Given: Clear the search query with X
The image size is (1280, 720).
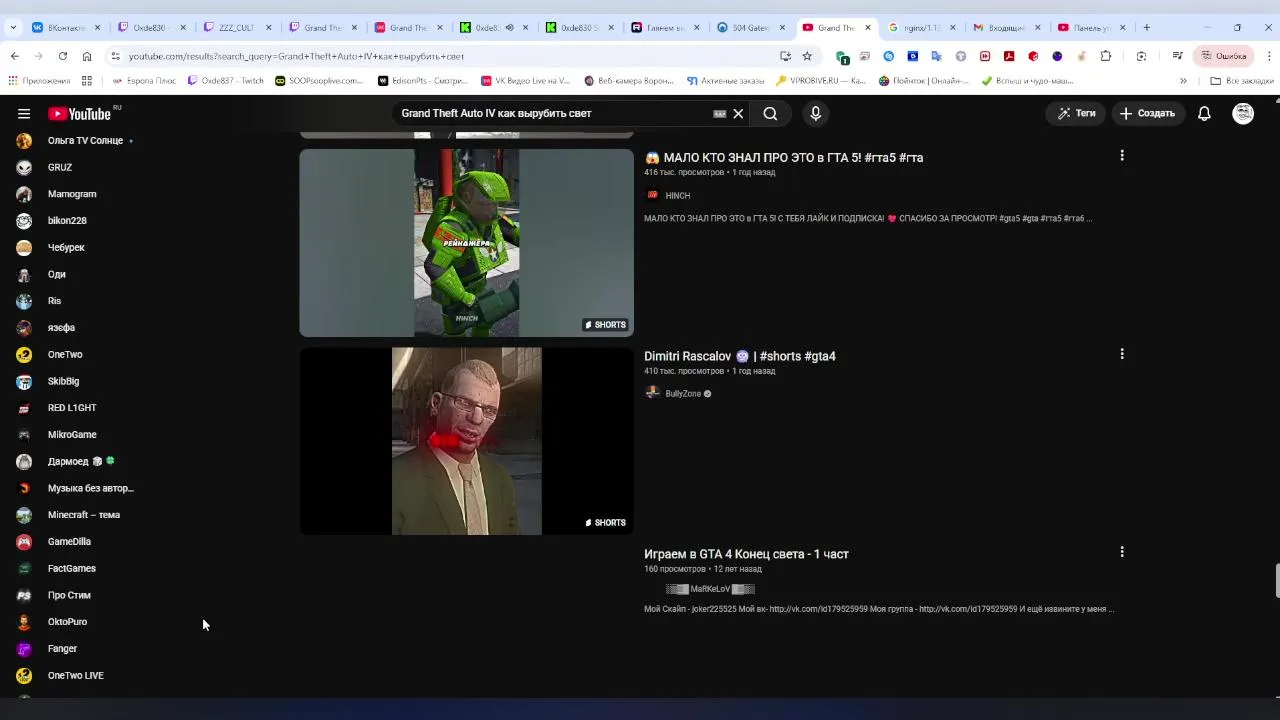Looking at the screenshot, I should pyautogui.click(x=738, y=114).
